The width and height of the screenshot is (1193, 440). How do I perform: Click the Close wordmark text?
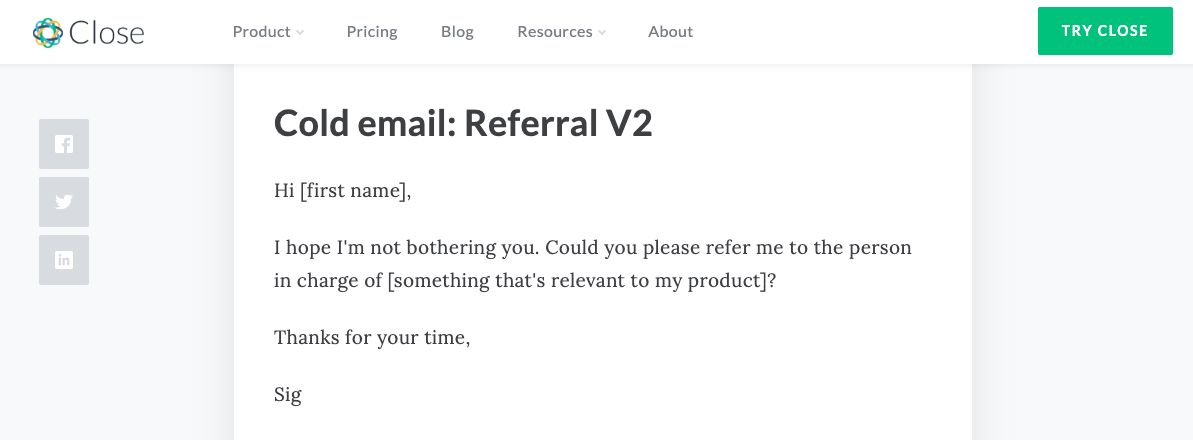click(x=107, y=33)
